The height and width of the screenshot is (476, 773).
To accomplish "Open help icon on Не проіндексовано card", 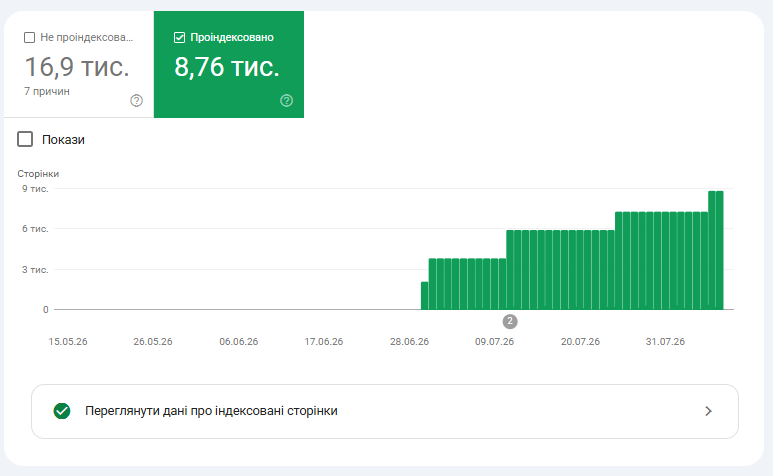I will pos(137,101).
